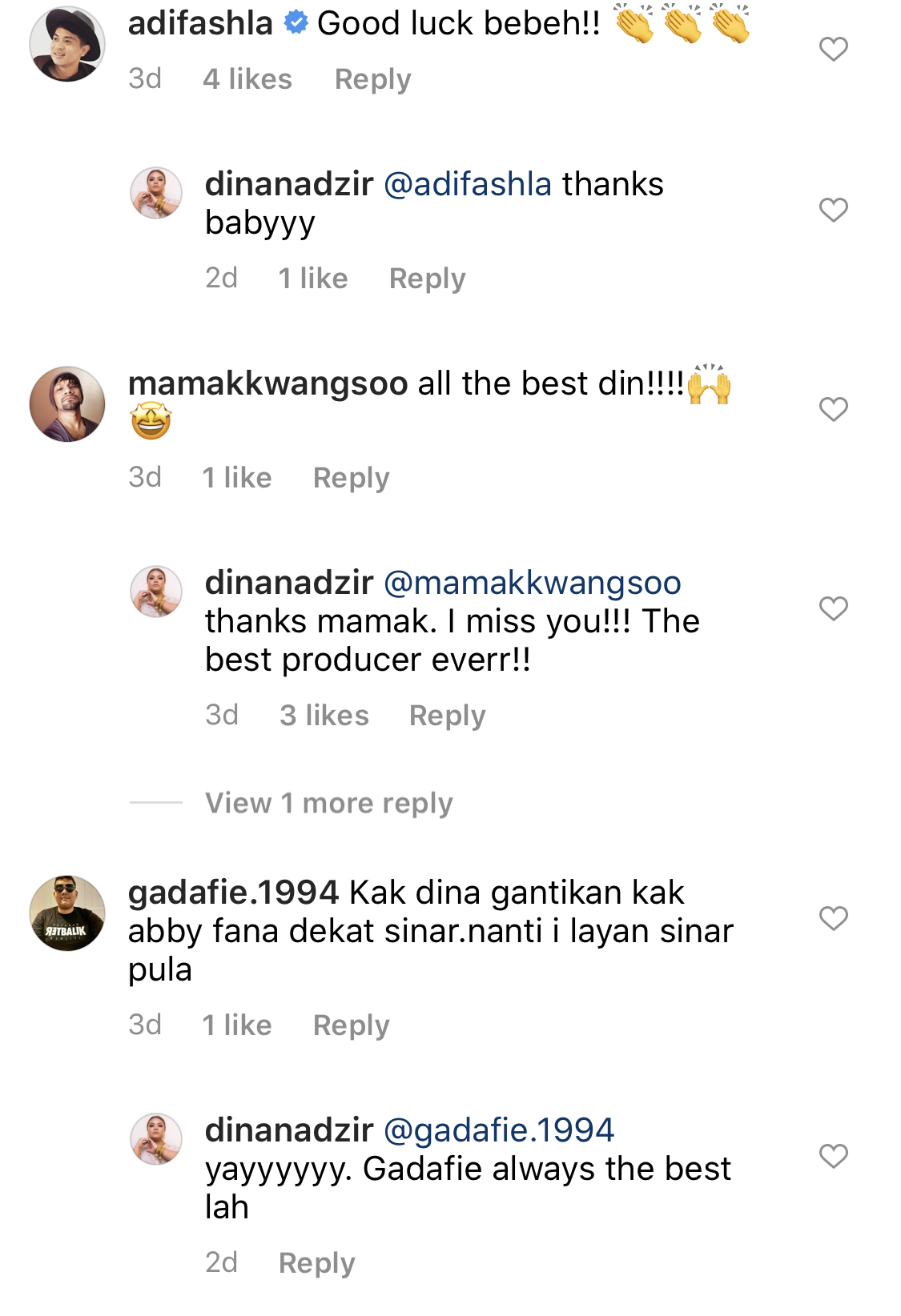Image resolution: width=901 pixels, height=1316 pixels.
Task: Open the @mamakkwangsoo mention link
Action: pyautogui.click(x=533, y=584)
